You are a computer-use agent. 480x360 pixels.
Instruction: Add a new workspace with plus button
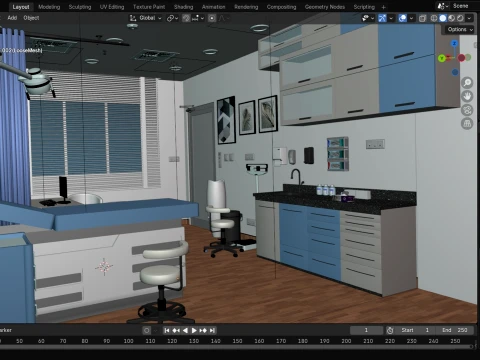point(384,7)
